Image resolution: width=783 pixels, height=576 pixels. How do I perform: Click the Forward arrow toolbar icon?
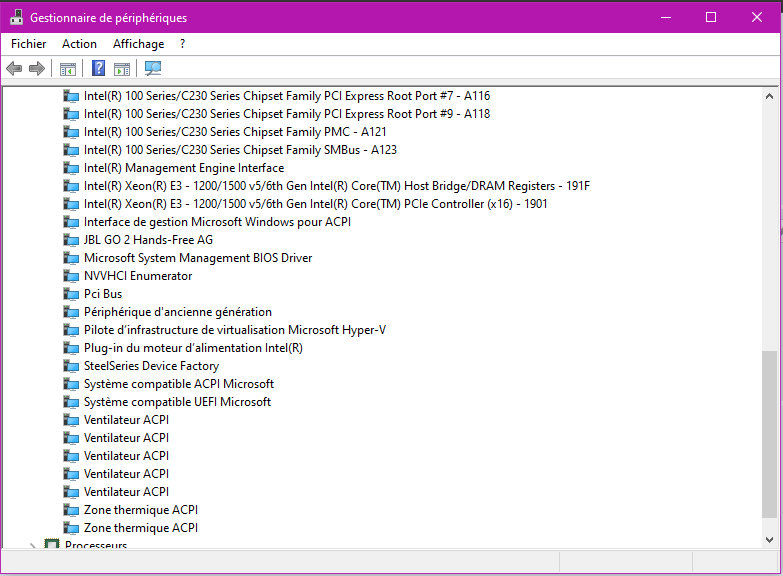click(37, 68)
